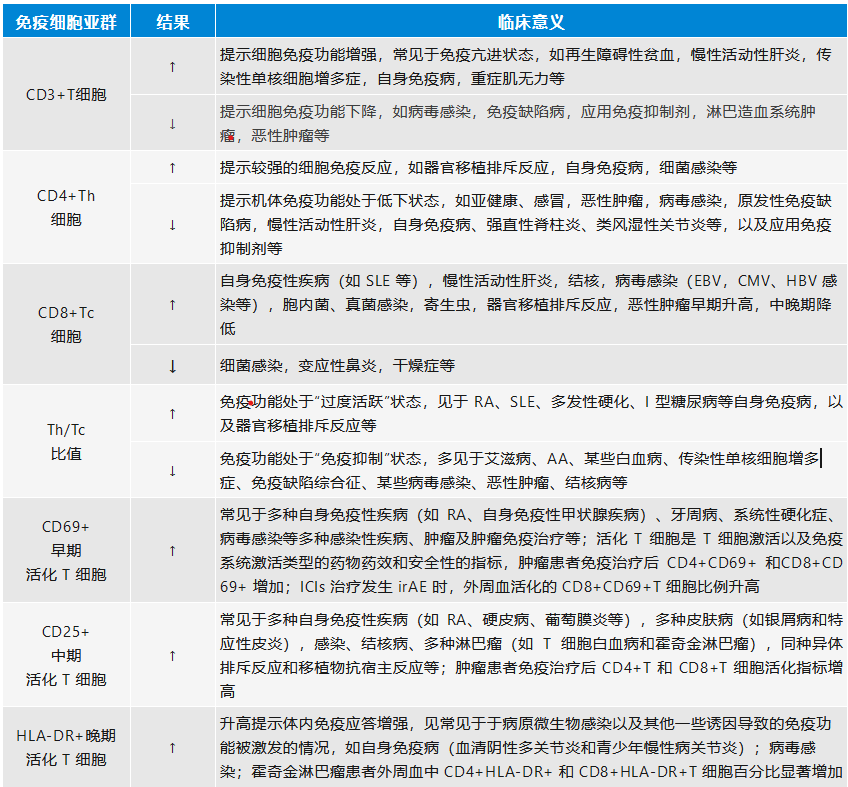Select the 临床意义 column header
The image size is (848, 787).
(530, 17)
